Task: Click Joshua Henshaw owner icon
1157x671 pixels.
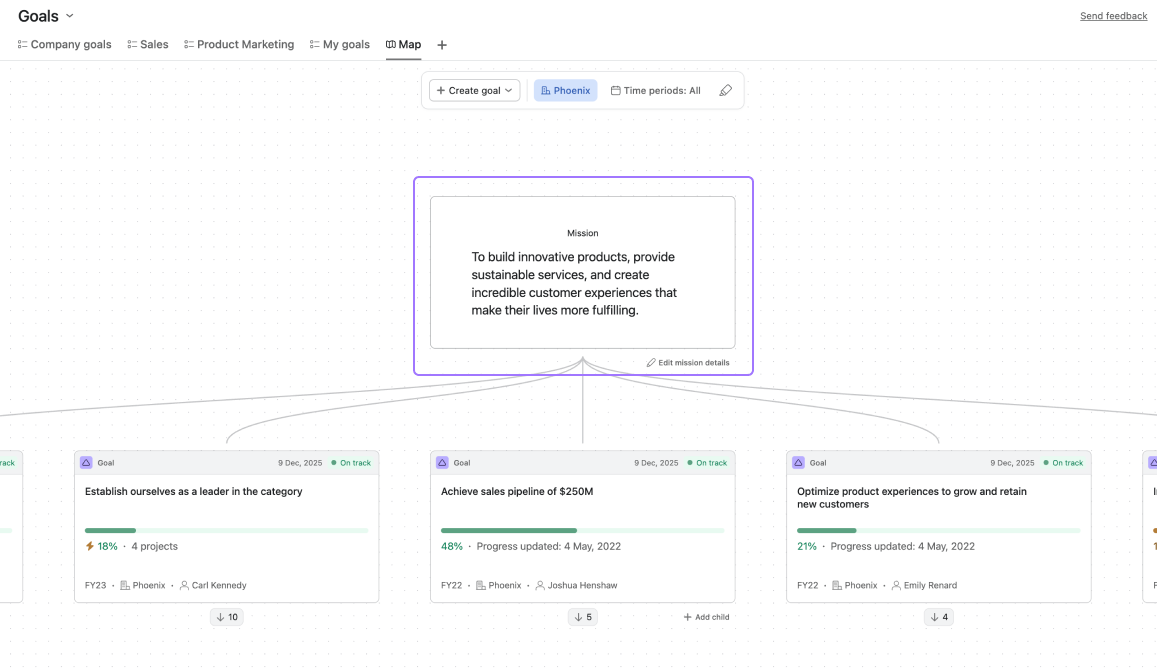Action: pyautogui.click(x=540, y=585)
